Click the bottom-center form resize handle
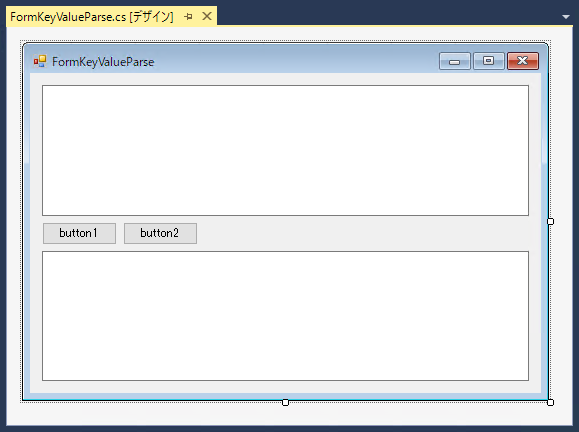Screen dimensions: 579x432 pyautogui.click(x=285, y=402)
